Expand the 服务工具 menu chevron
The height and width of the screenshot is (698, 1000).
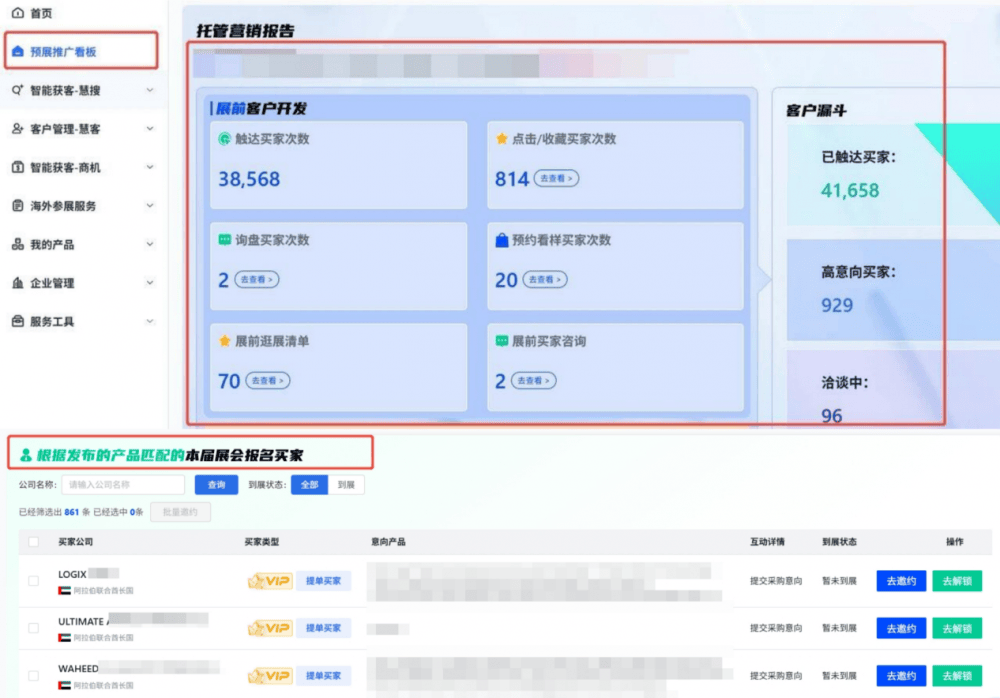[x=150, y=321]
